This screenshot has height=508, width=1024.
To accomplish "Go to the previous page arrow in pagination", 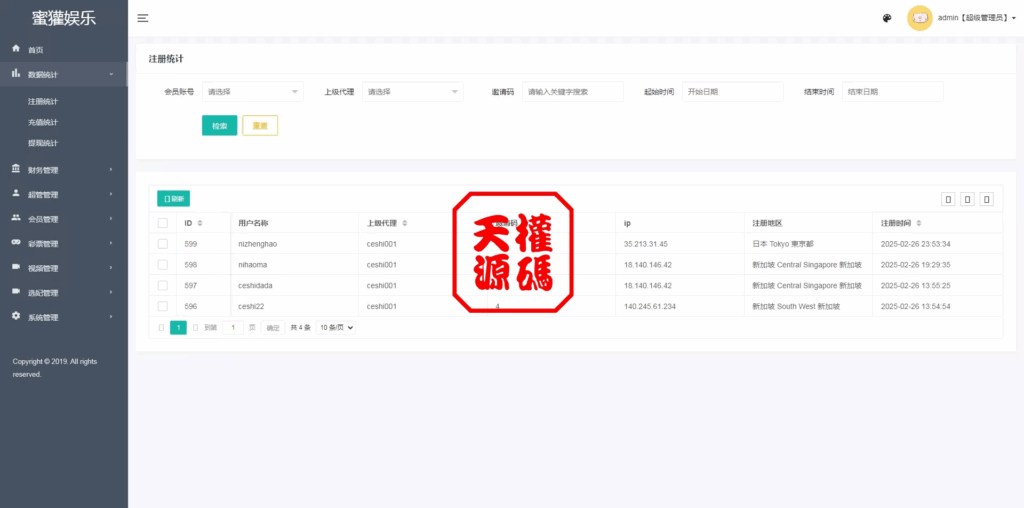I will (161, 328).
